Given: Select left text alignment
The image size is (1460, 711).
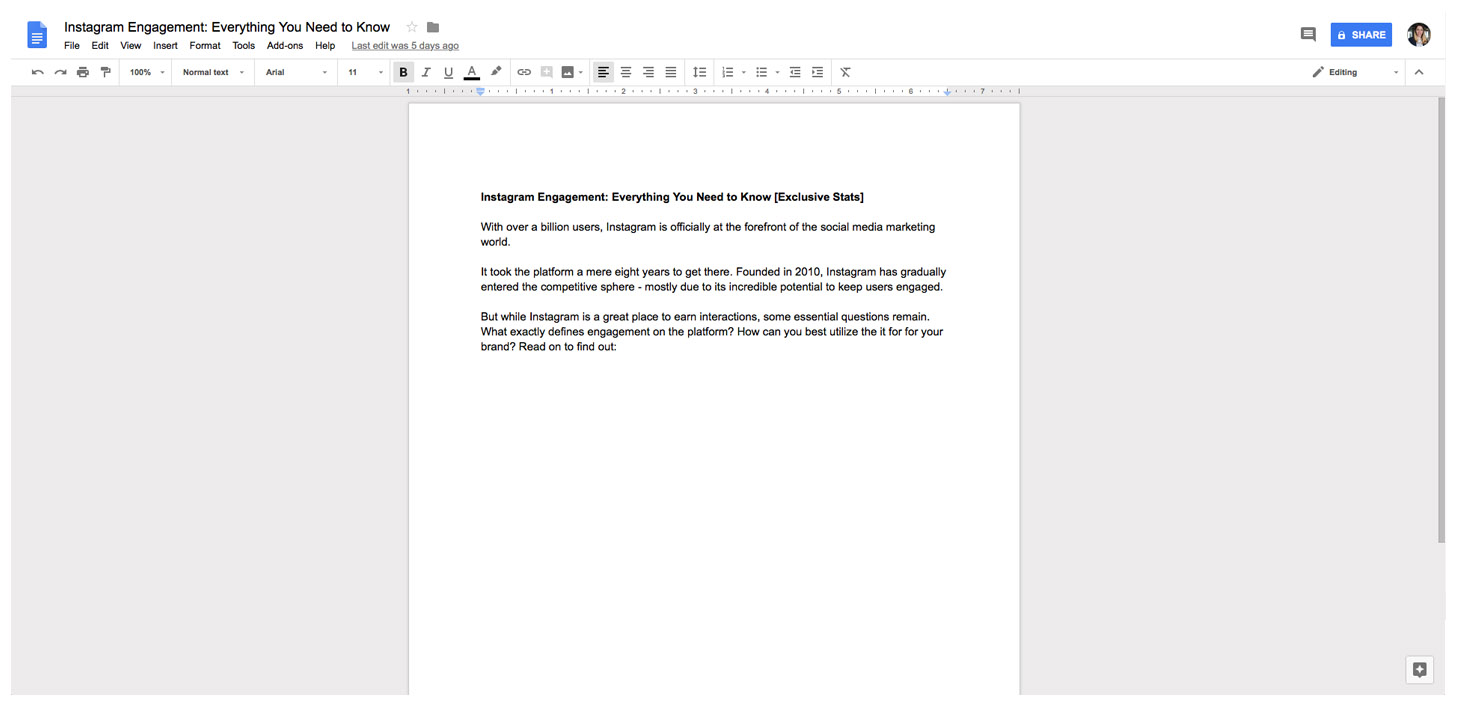Looking at the screenshot, I should tap(603, 72).
